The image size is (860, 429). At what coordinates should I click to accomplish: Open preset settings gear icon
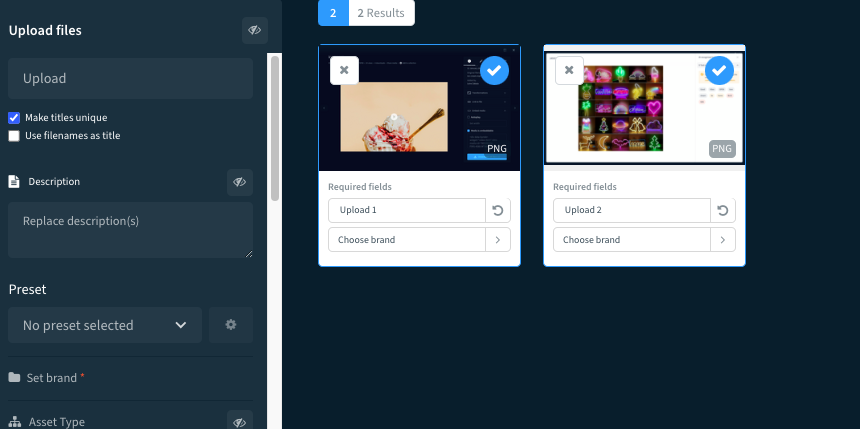(231, 325)
